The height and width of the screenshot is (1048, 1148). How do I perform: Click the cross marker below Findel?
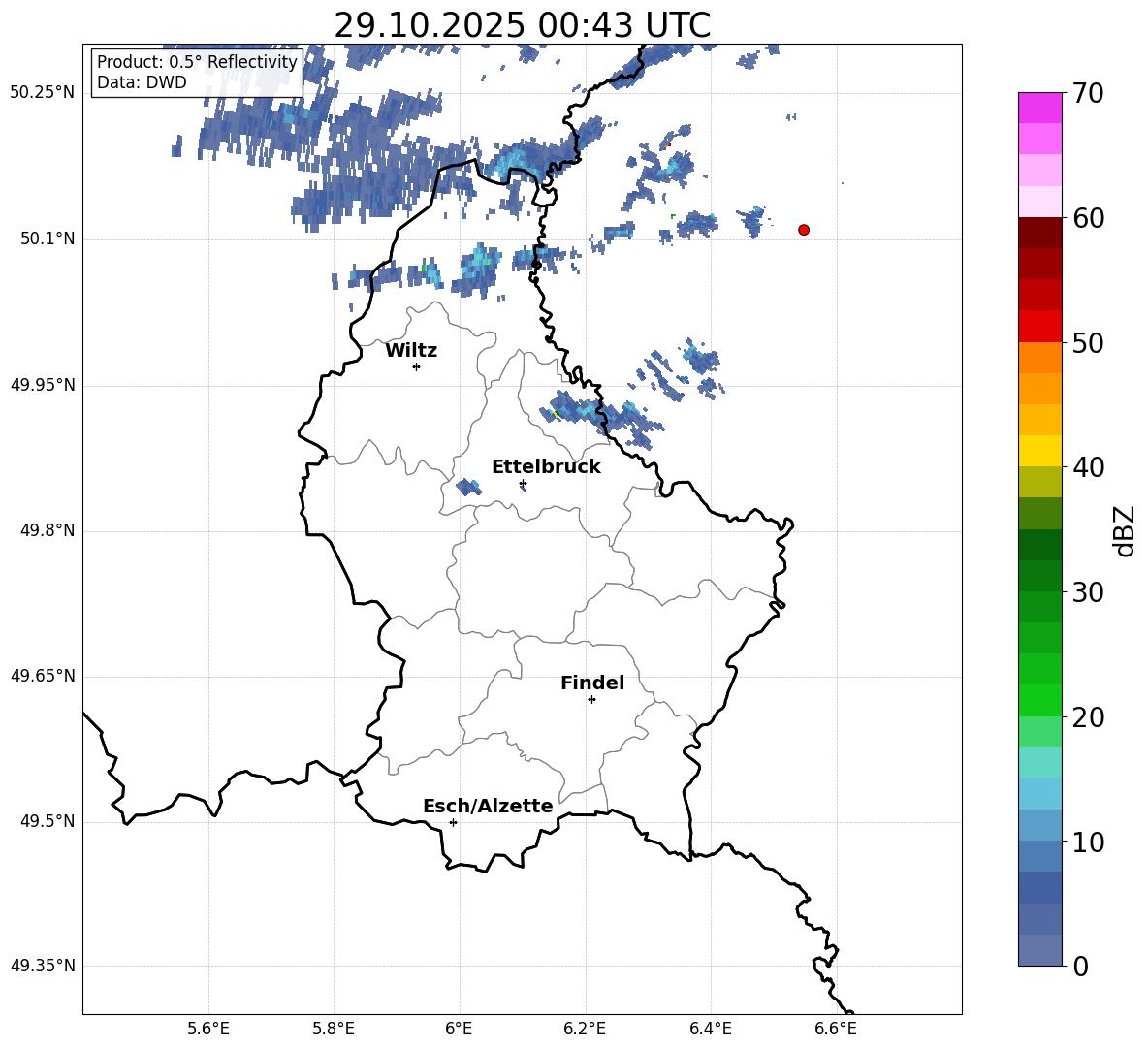click(591, 700)
